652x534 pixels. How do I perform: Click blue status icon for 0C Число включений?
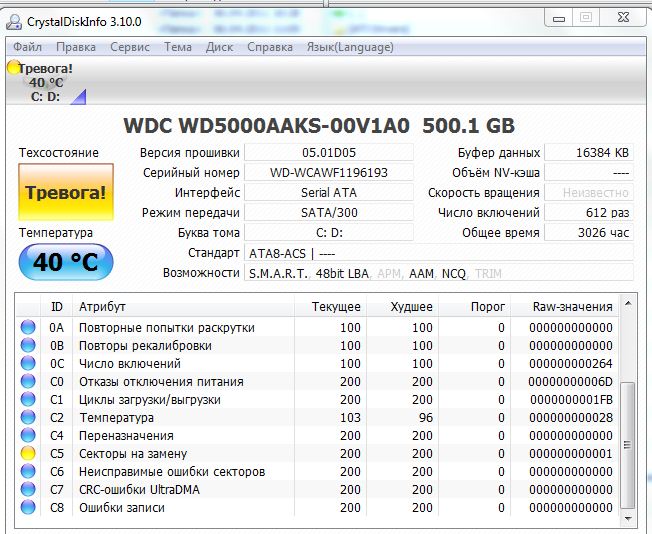(28, 363)
